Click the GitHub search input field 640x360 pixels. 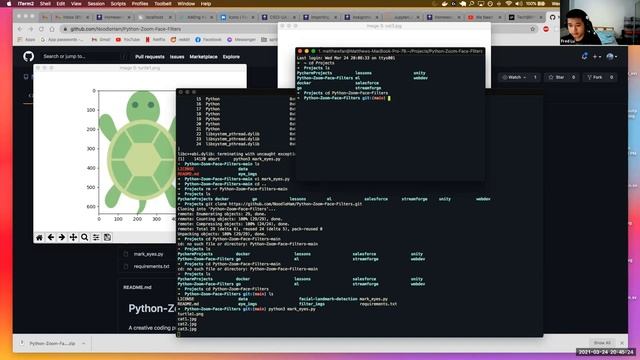click(x=84, y=56)
